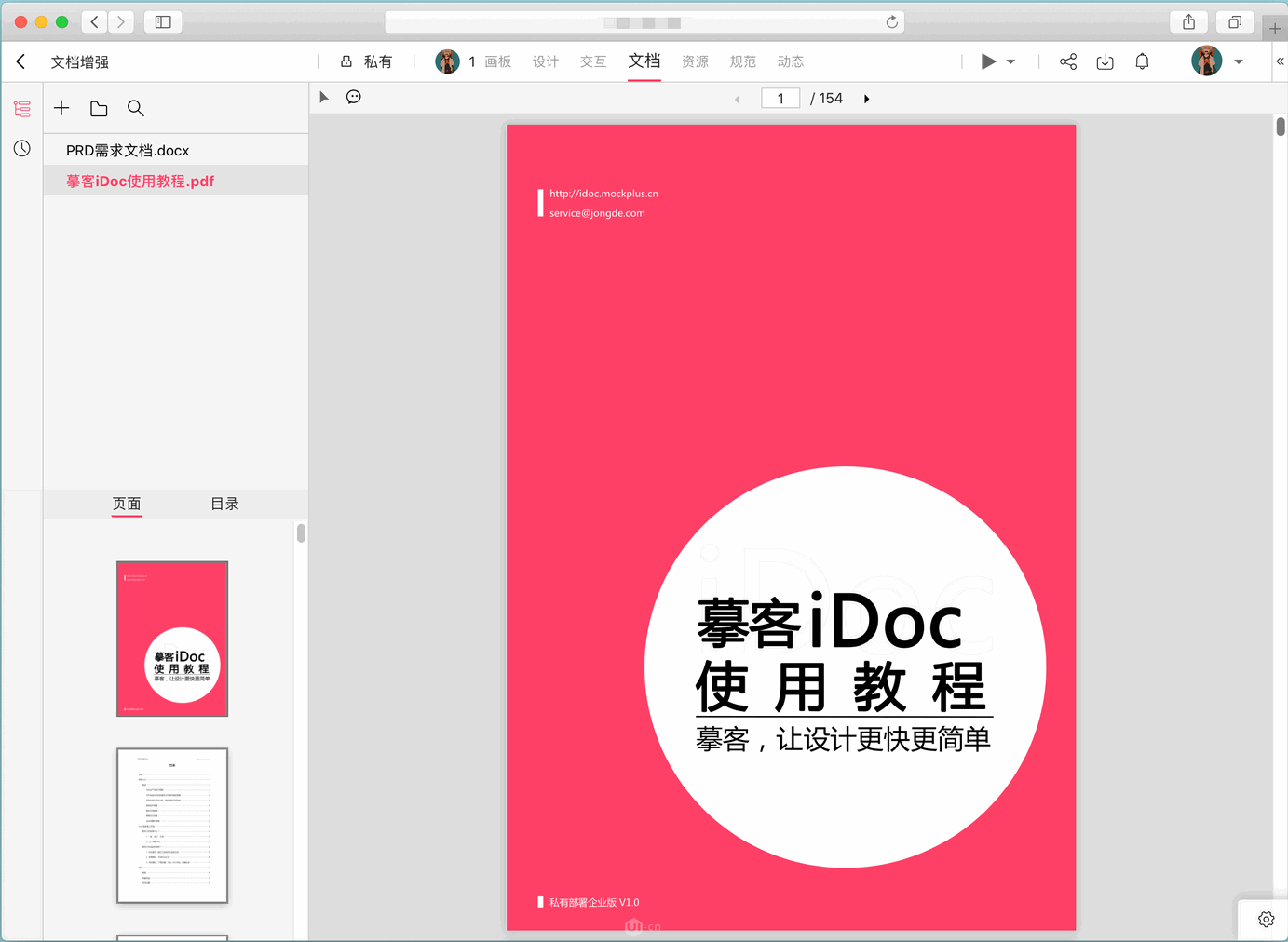This screenshot has height=942, width=1288.
Task: Start presentation with the play icon
Action: (988, 61)
